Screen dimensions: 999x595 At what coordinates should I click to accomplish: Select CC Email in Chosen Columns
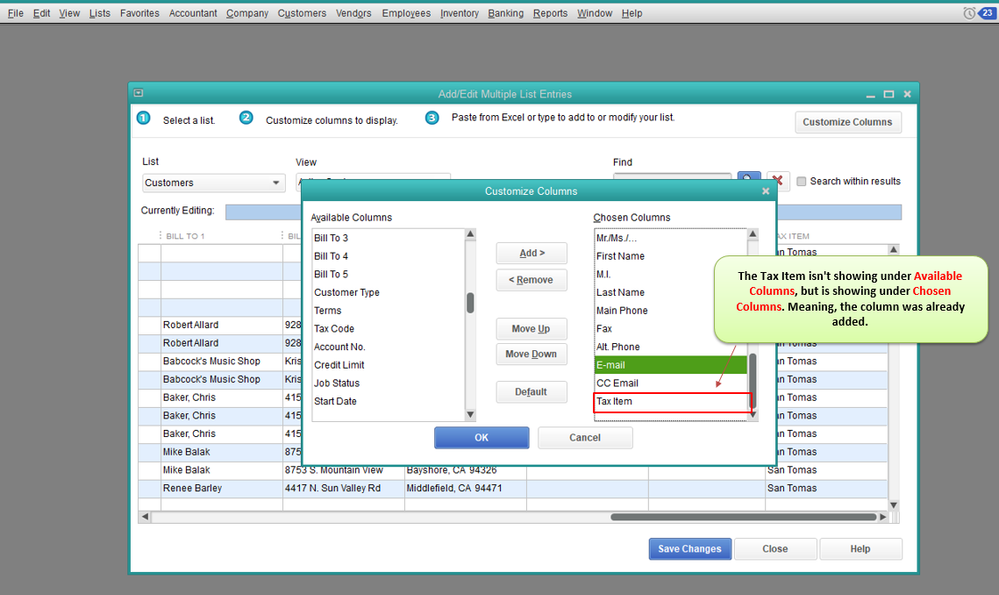(x=670, y=383)
